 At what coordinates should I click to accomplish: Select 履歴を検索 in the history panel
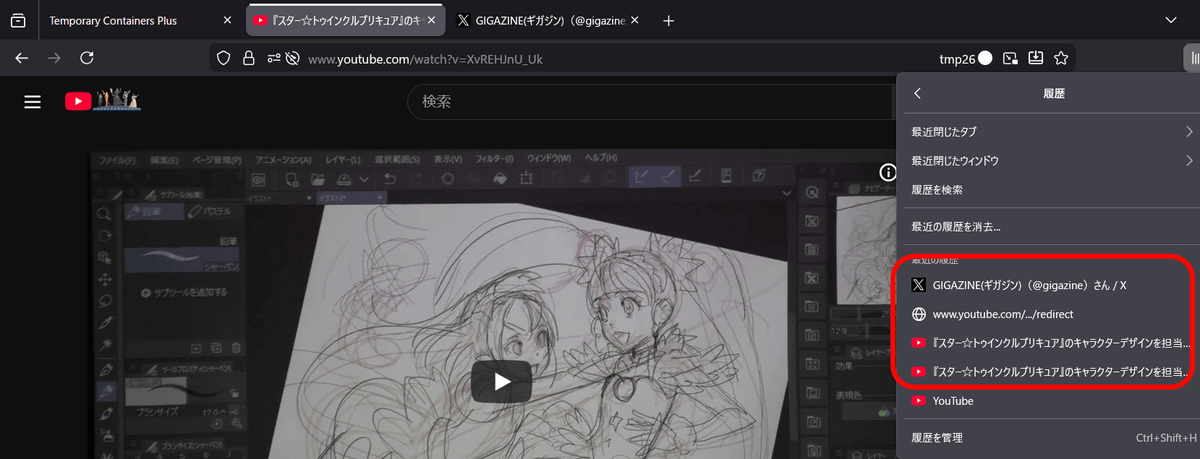pyautogui.click(x=944, y=190)
